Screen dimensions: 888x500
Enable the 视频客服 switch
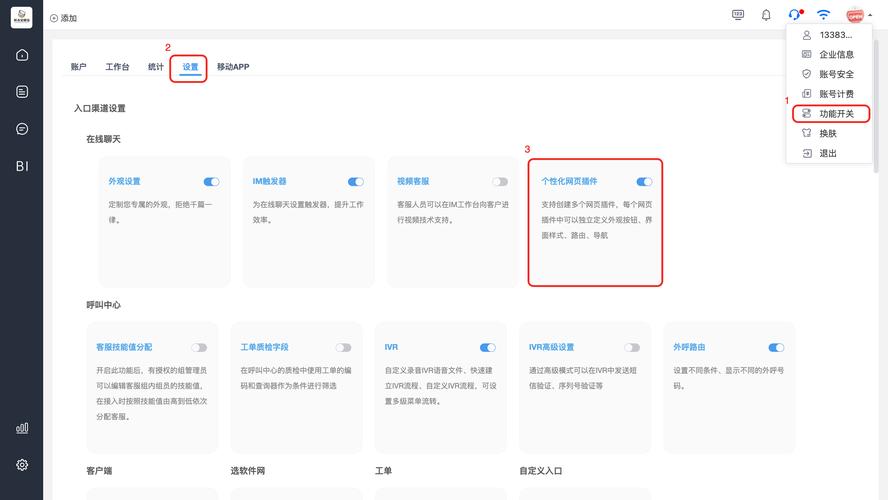[x=500, y=182]
